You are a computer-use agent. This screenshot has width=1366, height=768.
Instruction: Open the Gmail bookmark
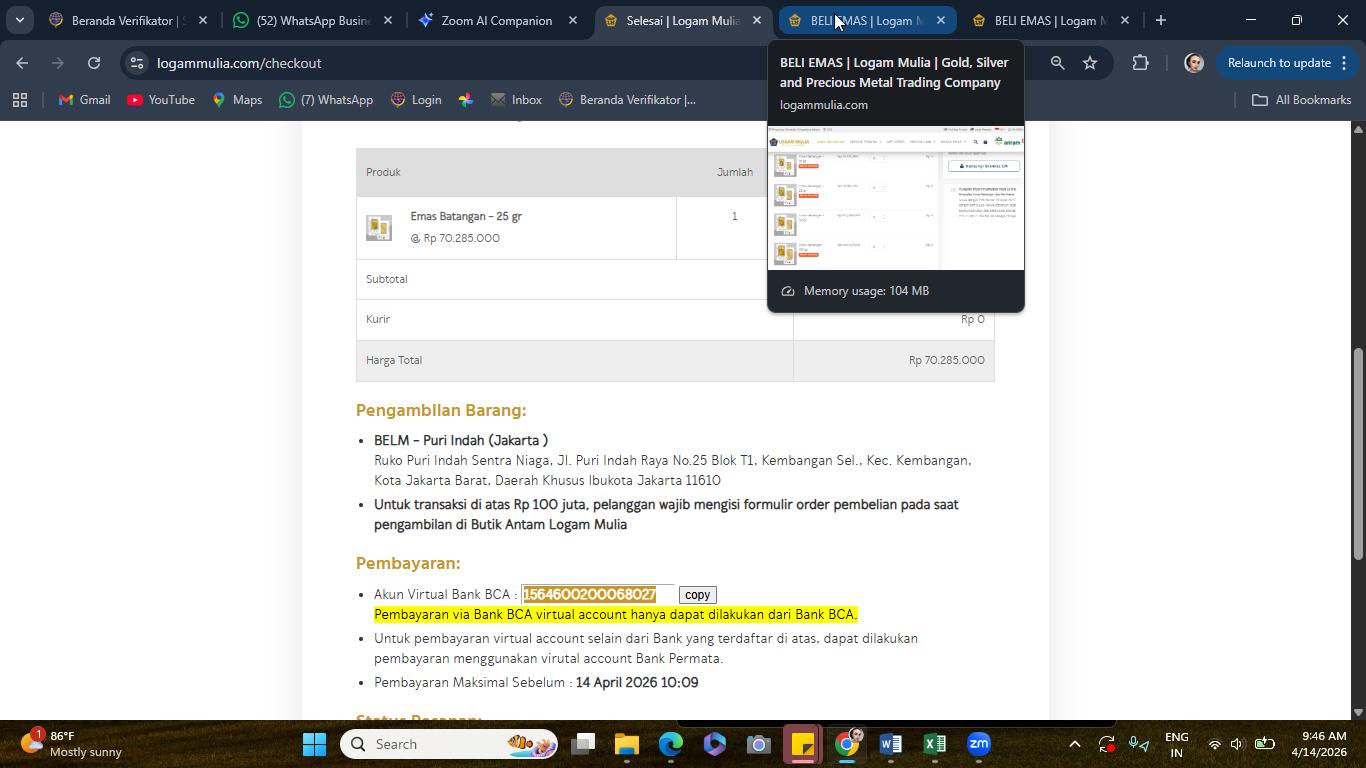click(x=84, y=100)
